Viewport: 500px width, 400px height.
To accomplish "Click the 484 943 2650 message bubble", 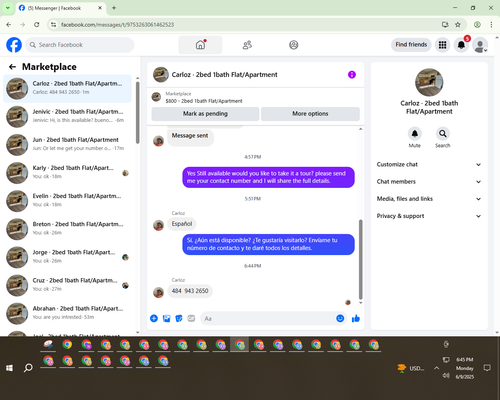I will (190, 291).
